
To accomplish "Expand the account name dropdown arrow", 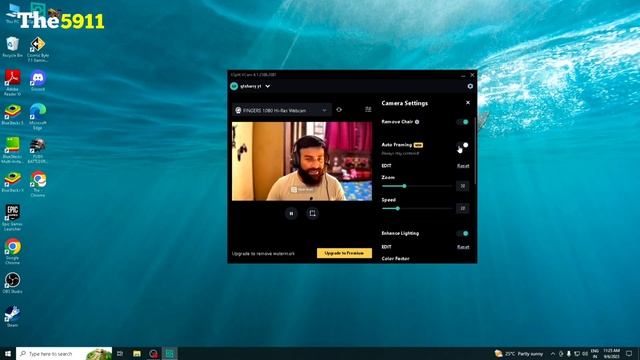I will [x=268, y=86].
